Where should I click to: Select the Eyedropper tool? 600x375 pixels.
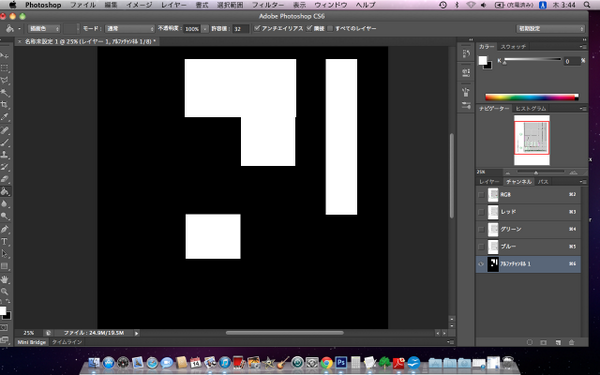(5, 117)
